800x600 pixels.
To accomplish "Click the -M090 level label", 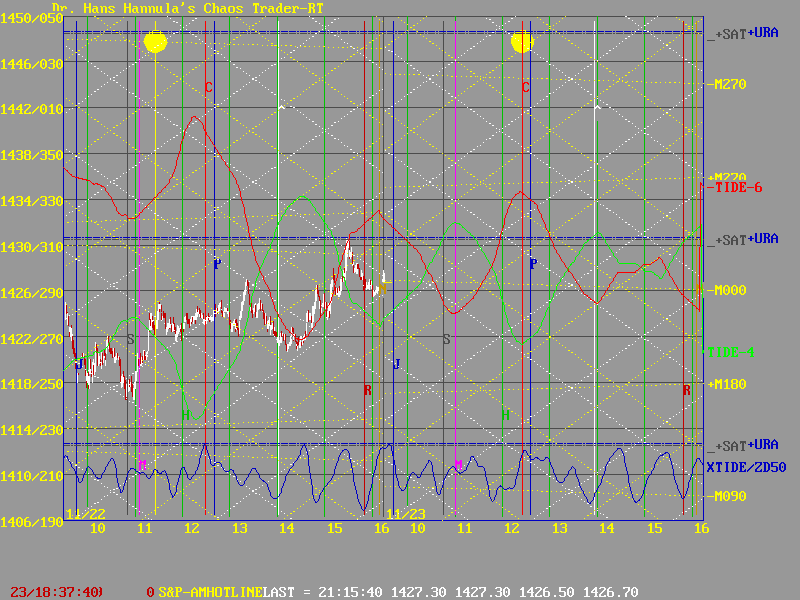I will click(727, 496).
